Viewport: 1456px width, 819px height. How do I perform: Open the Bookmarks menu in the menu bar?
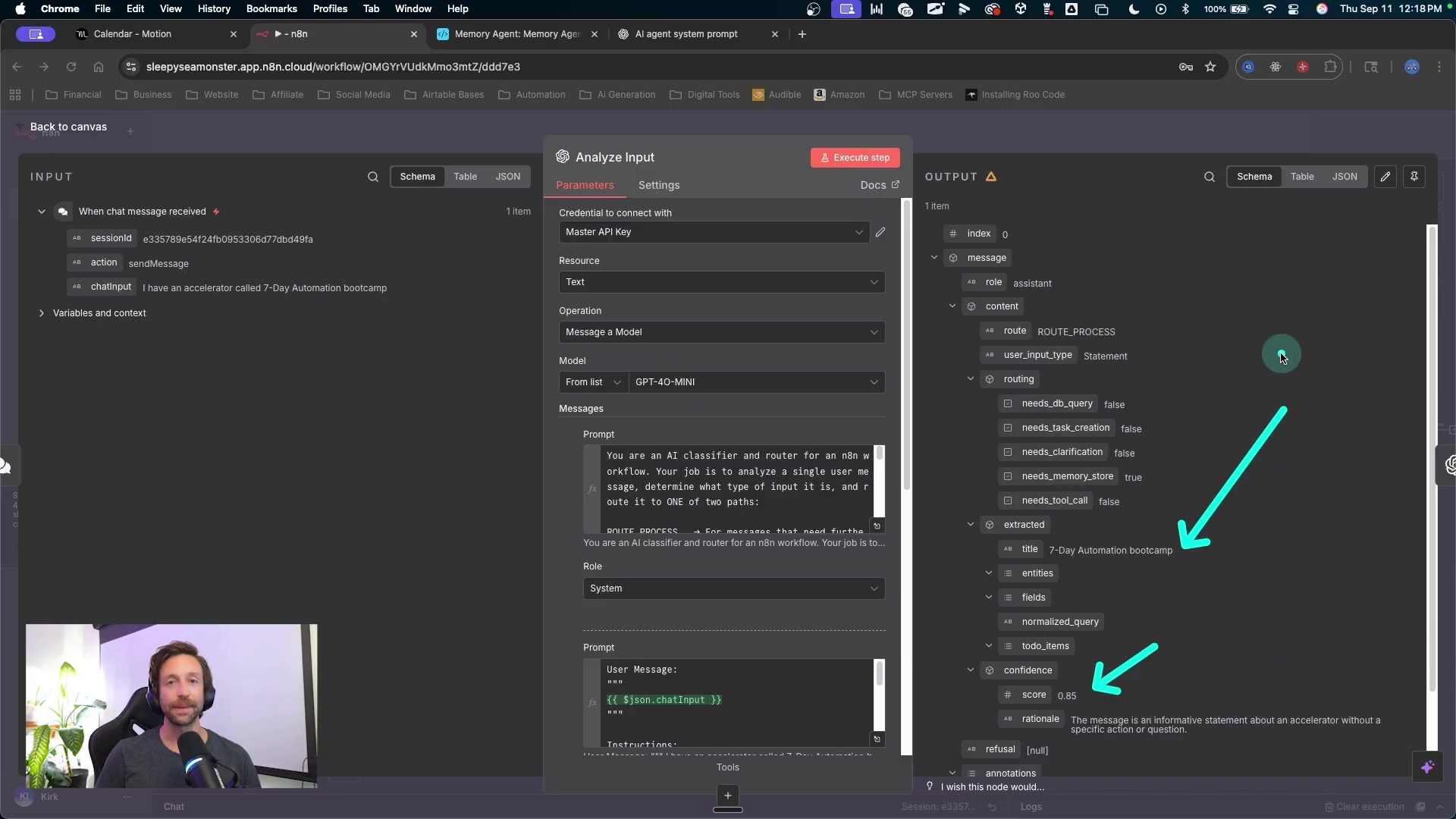271,9
